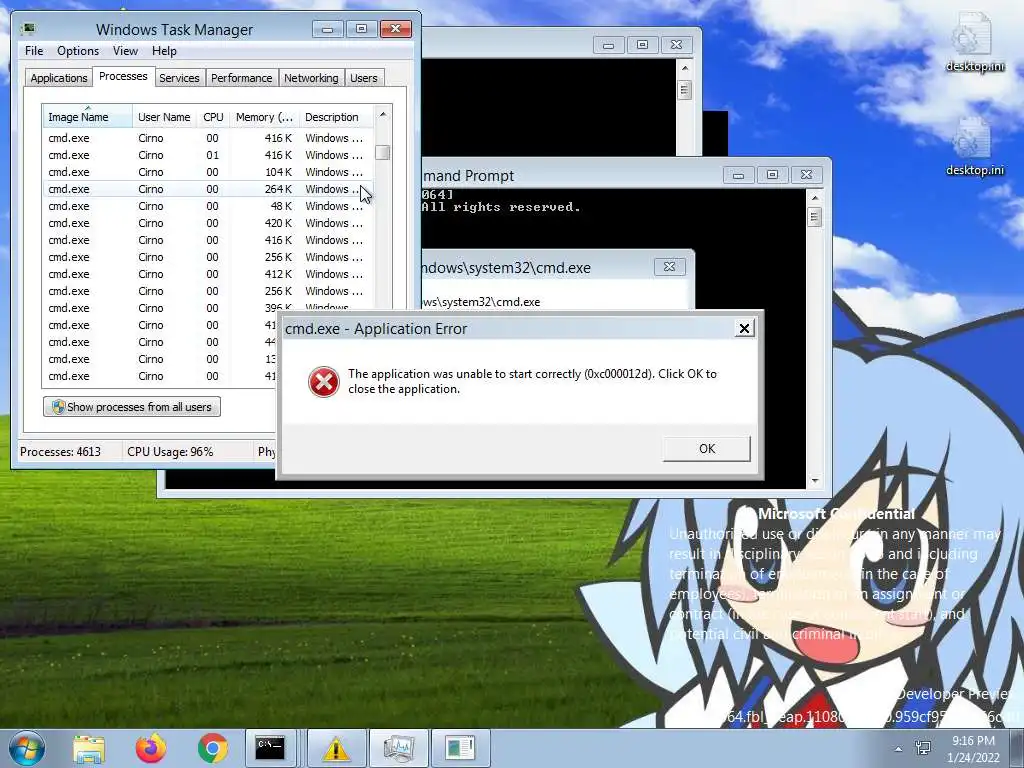Open the Windows Start orb

27,748
